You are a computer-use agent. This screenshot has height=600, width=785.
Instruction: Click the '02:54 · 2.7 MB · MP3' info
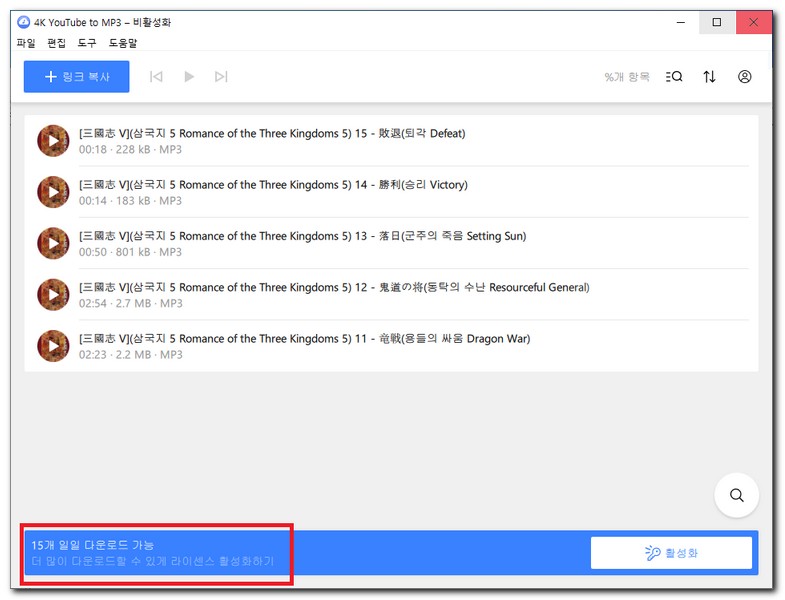pos(131,303)
